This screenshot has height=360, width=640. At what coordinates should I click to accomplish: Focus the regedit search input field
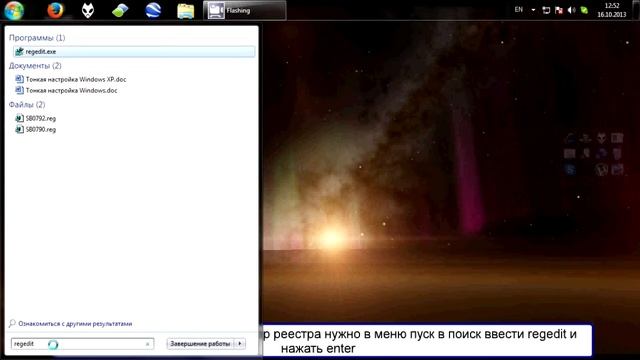click(82, 344)
